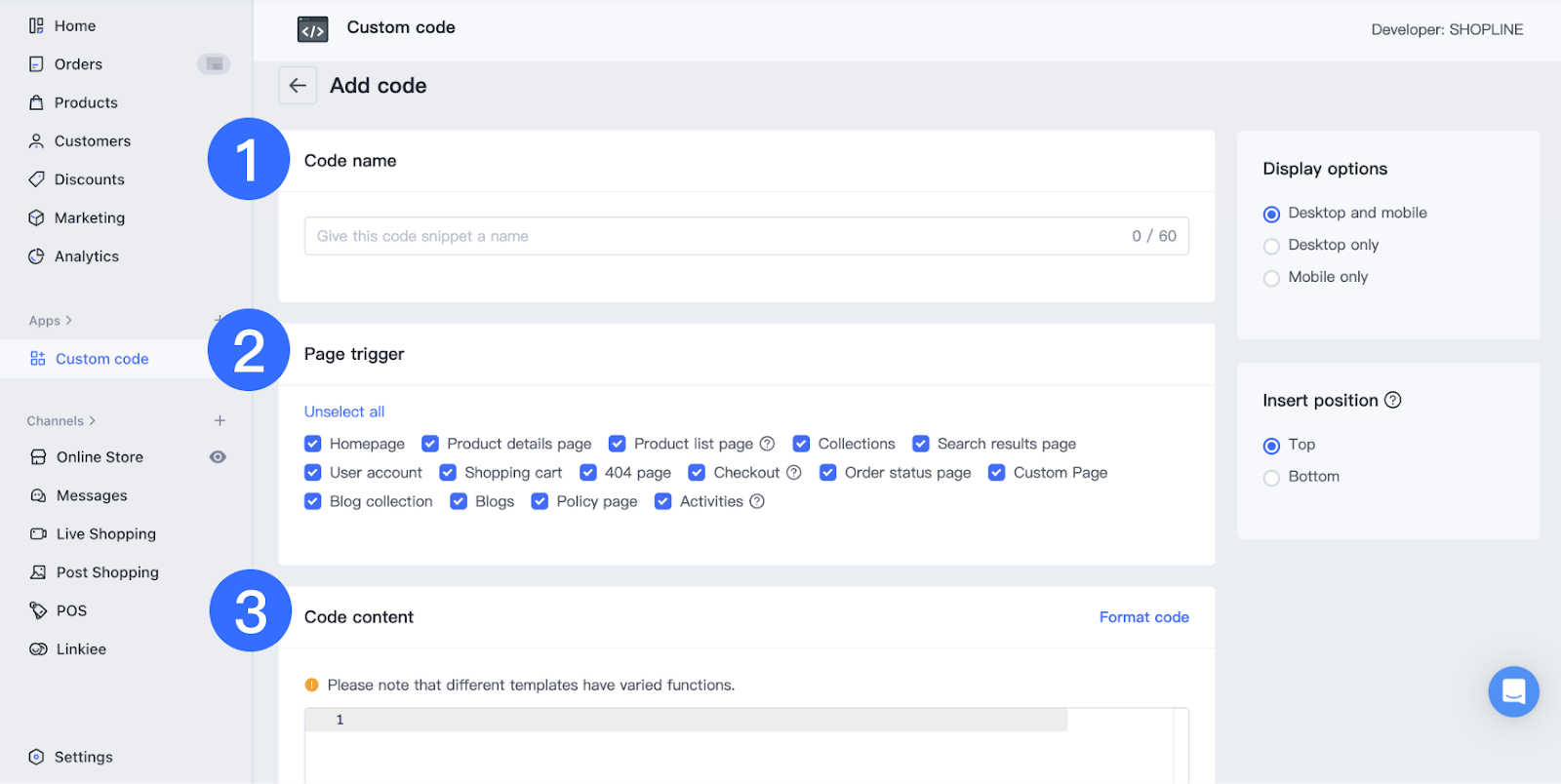Click the Checkout help question mark icon

pos(794,473)
